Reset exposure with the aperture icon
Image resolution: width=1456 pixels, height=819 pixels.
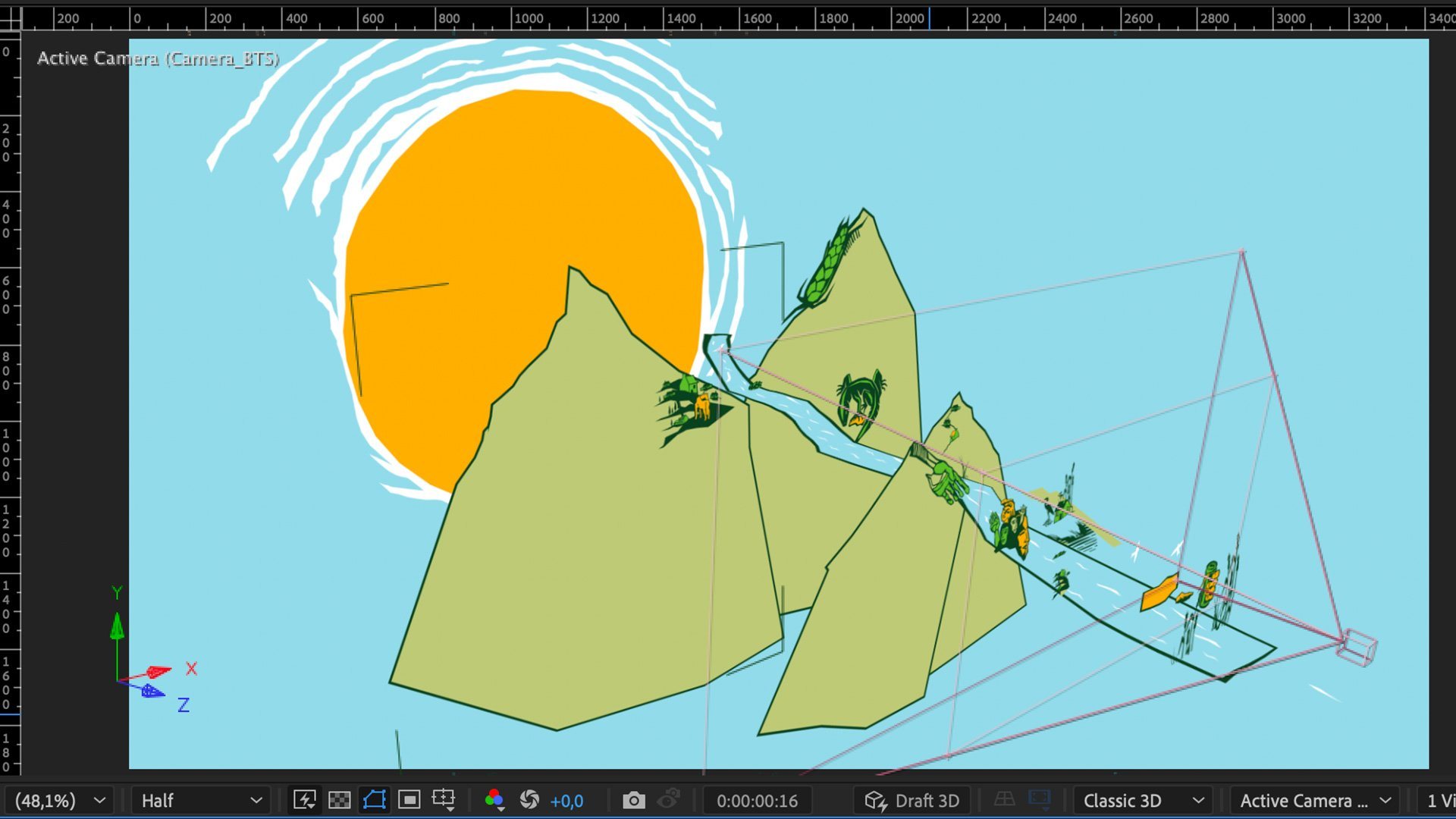(529, 800)
